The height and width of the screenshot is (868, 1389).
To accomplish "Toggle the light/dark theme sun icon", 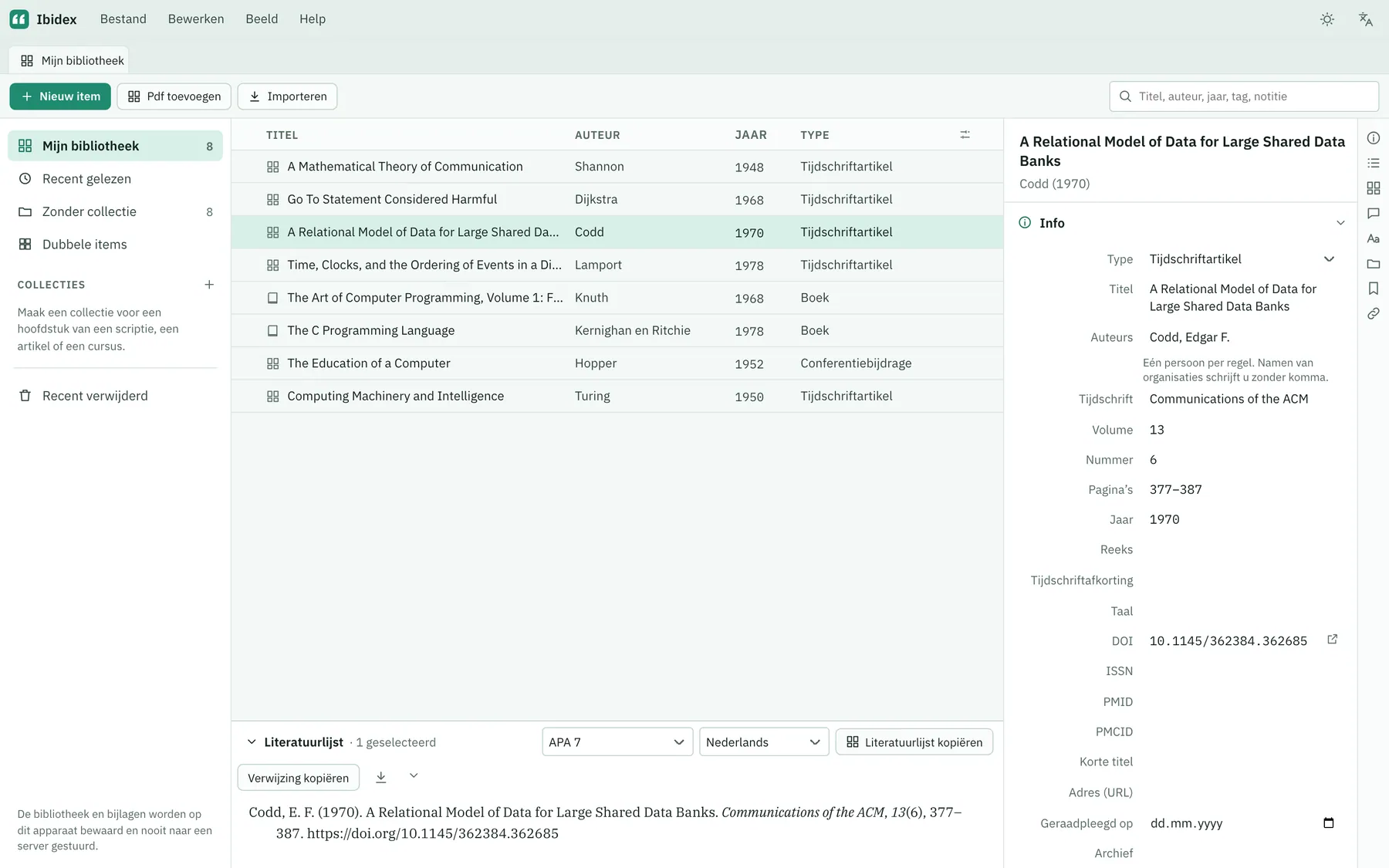I will (x=1326, y=19).
